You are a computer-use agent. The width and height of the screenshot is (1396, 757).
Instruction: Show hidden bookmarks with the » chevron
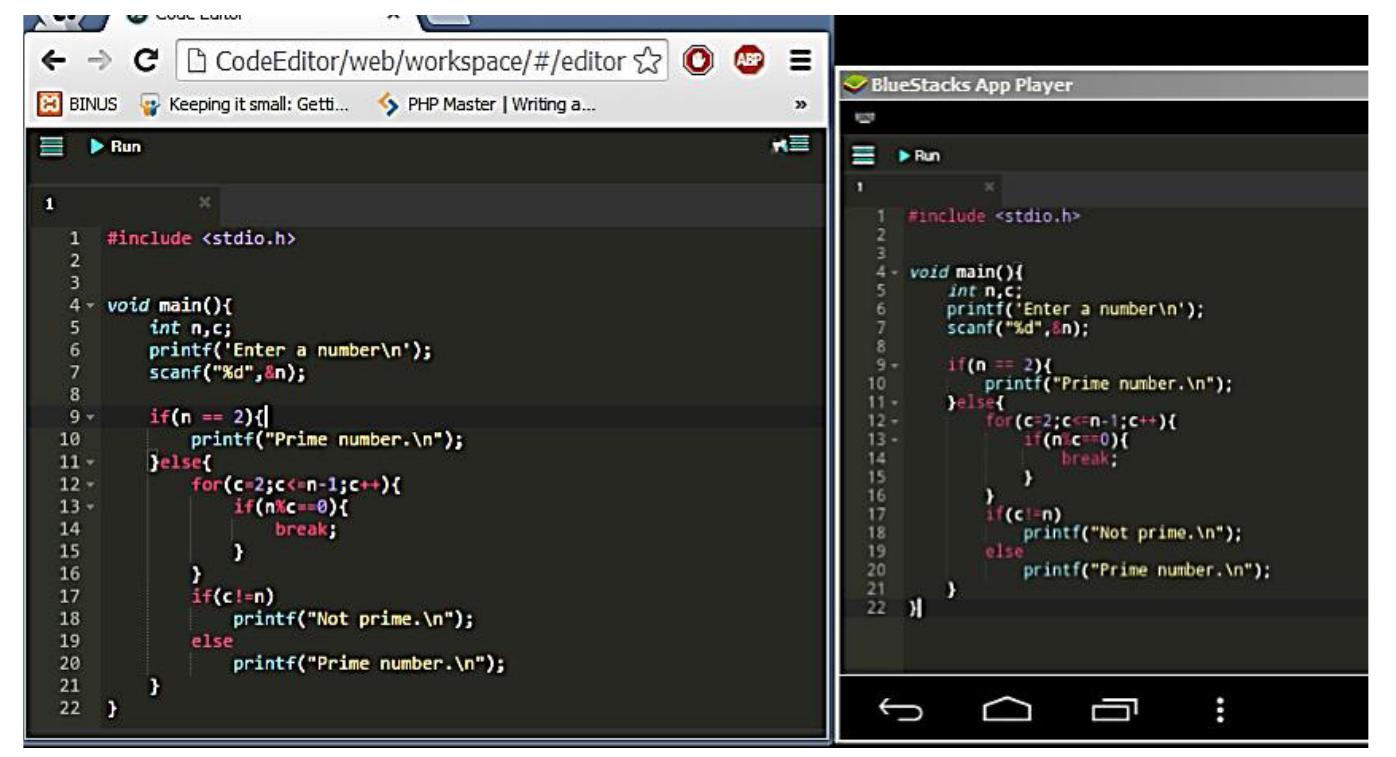pos(802,105)
